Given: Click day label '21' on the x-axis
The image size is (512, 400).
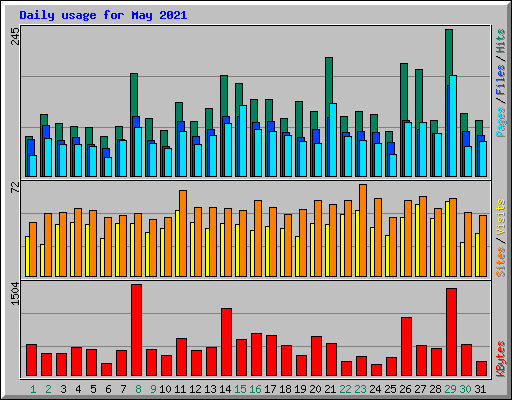Looking at the screenshot, I should [330, 389].
